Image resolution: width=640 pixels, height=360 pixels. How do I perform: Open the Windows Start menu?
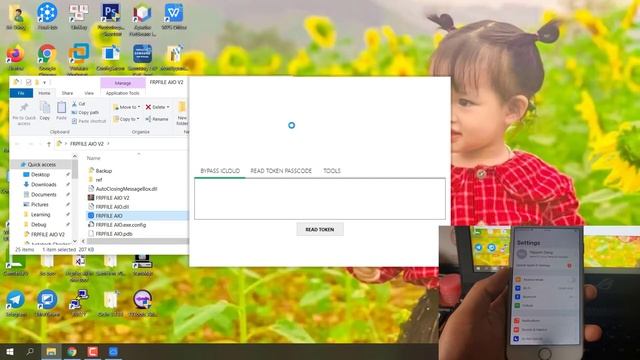coord(10,351)
